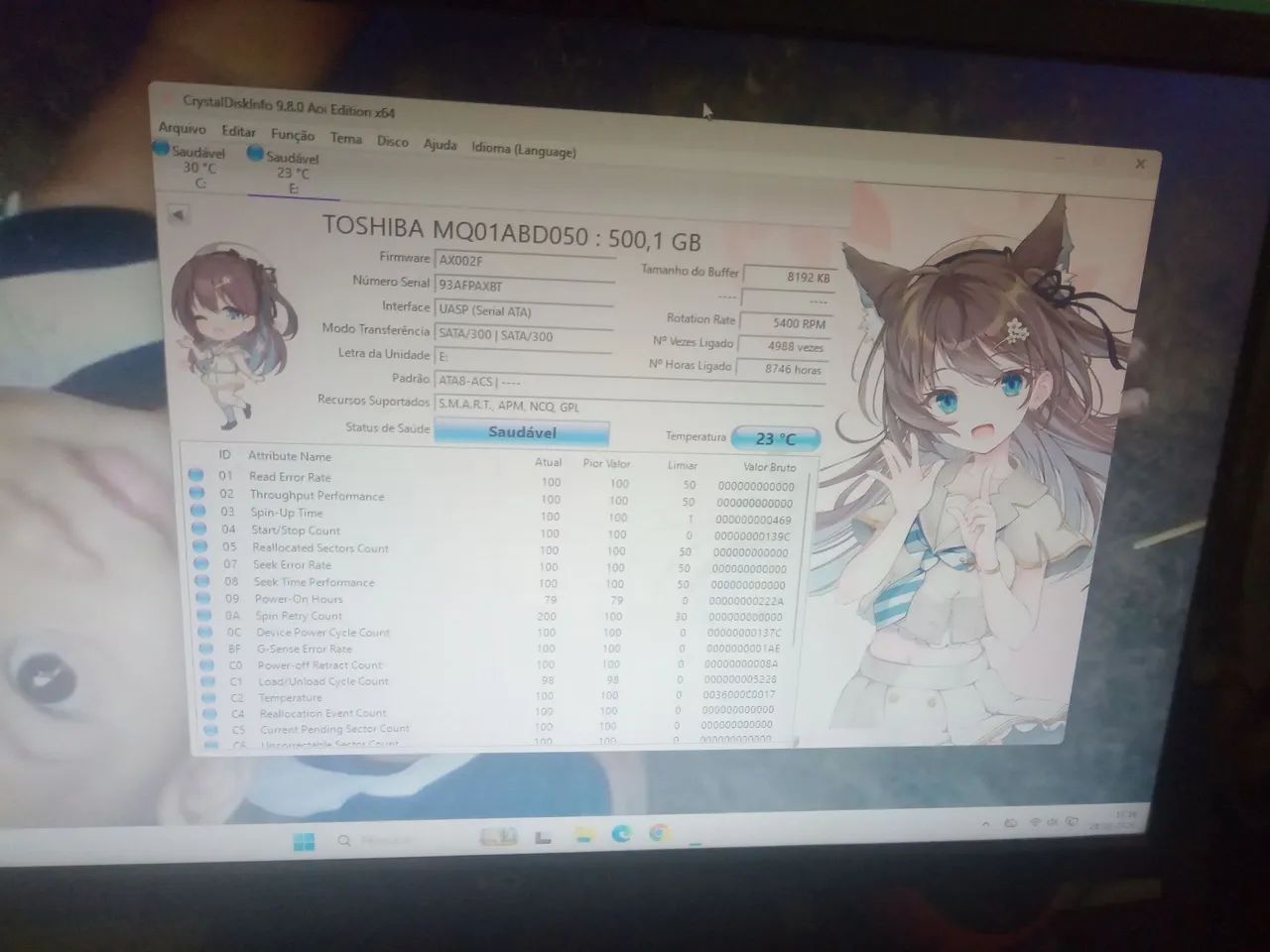This screenshot has width=1270, height=952.
Task: Click the 23 °C temperature button
Action: click(776, 438)
